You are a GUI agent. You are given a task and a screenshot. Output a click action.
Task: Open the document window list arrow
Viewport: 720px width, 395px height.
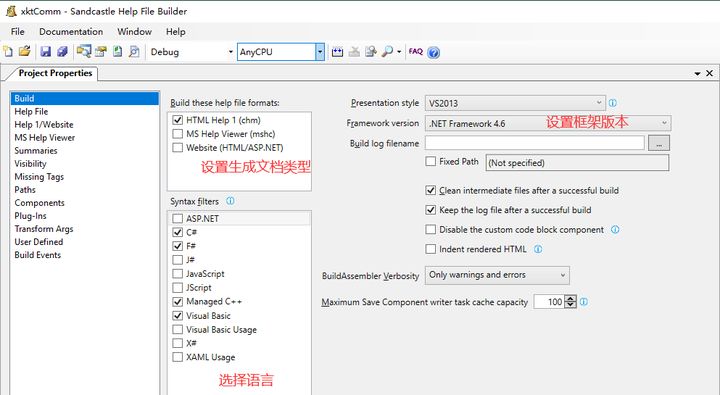click(698, 73)
